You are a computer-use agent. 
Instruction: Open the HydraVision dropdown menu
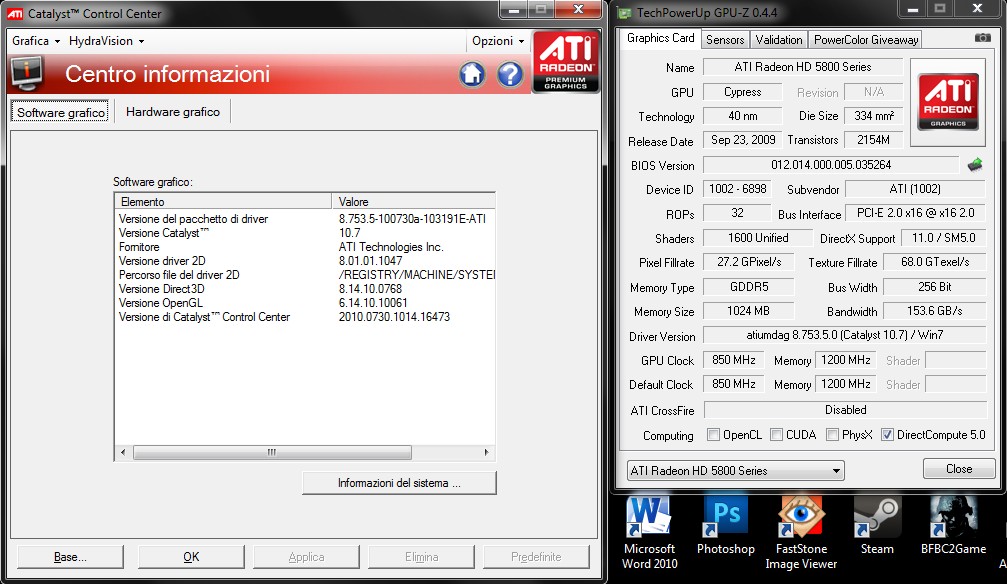107,41
